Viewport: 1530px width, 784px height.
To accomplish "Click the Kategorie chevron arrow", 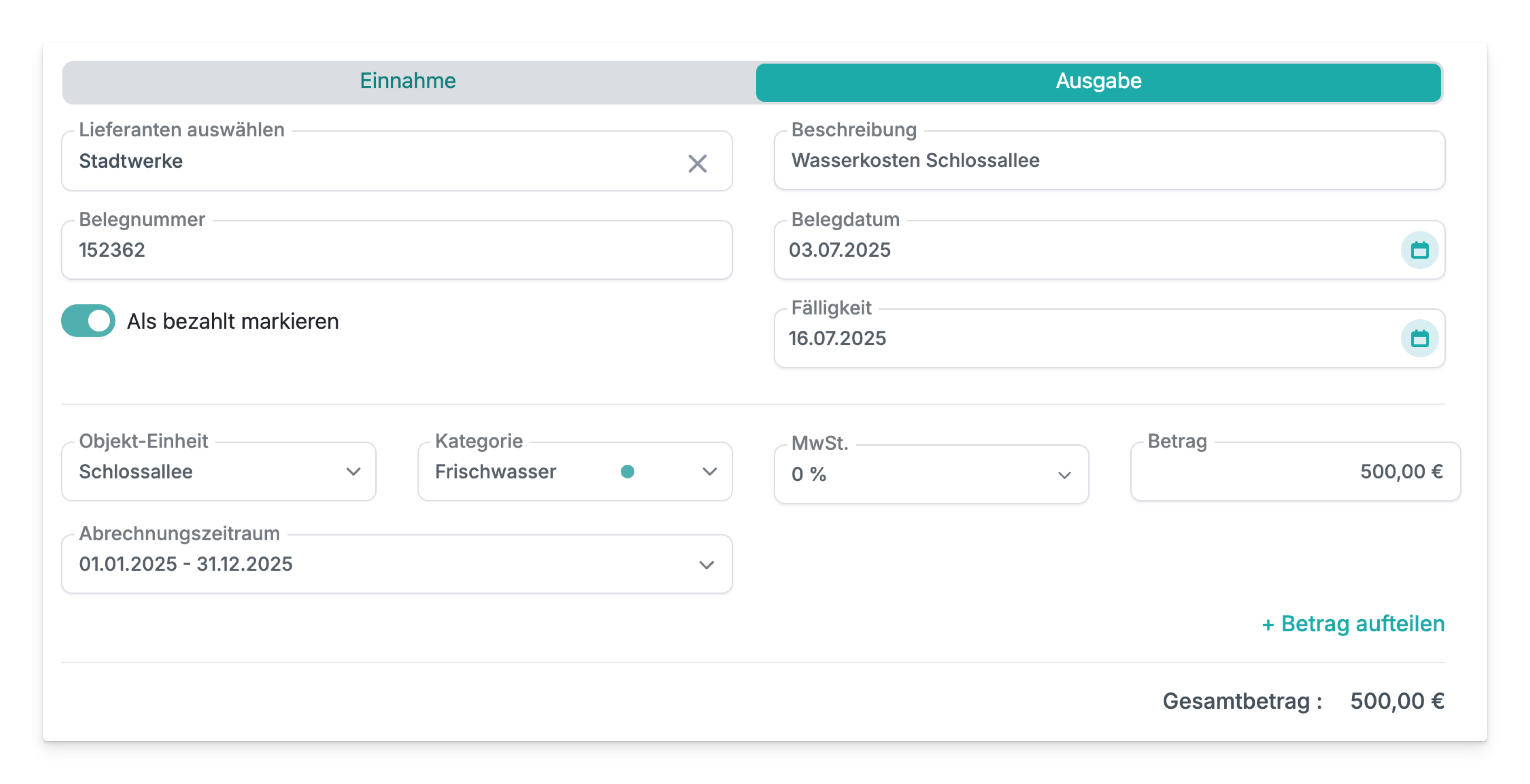I will (709, 472).
